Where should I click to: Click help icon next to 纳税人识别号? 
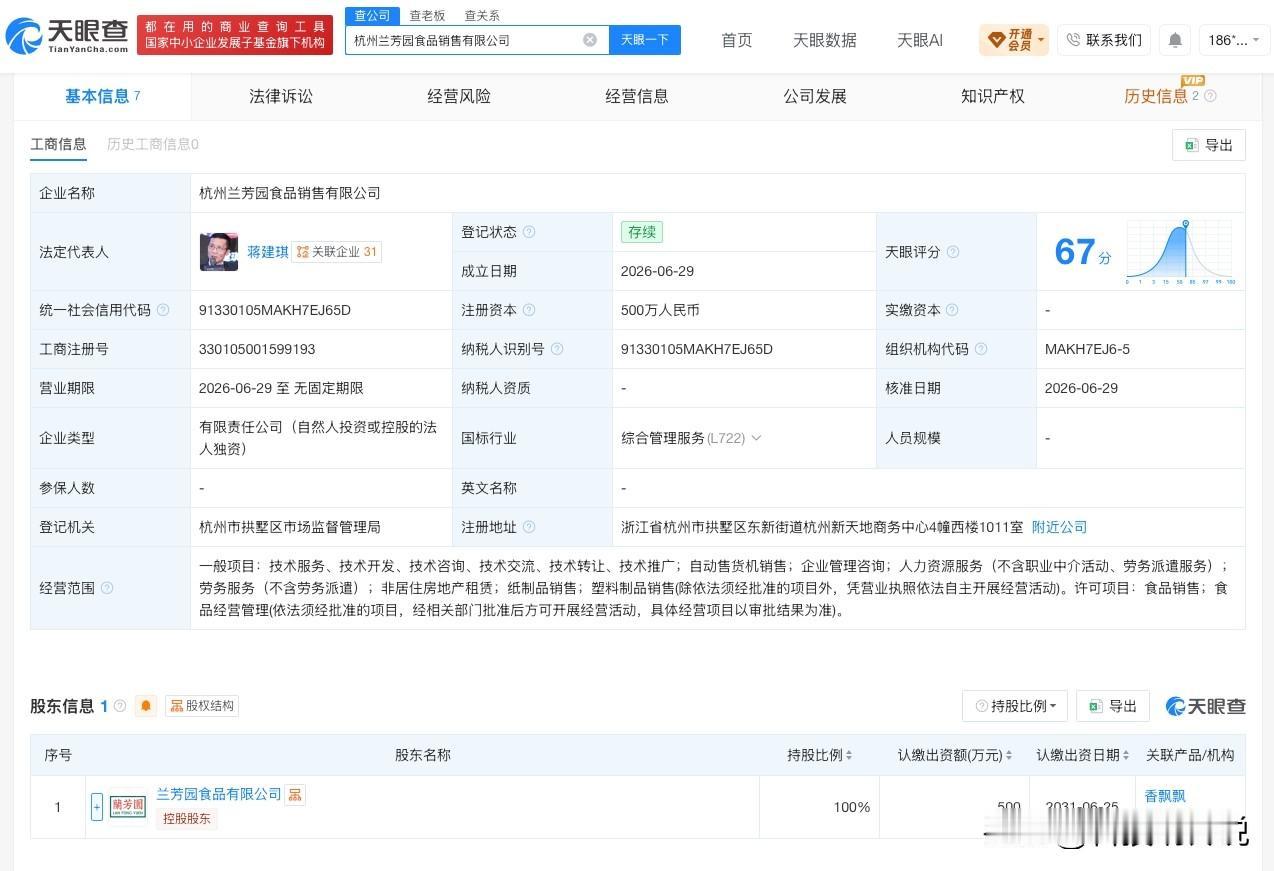pyautogui.click(x=557, y=349)
